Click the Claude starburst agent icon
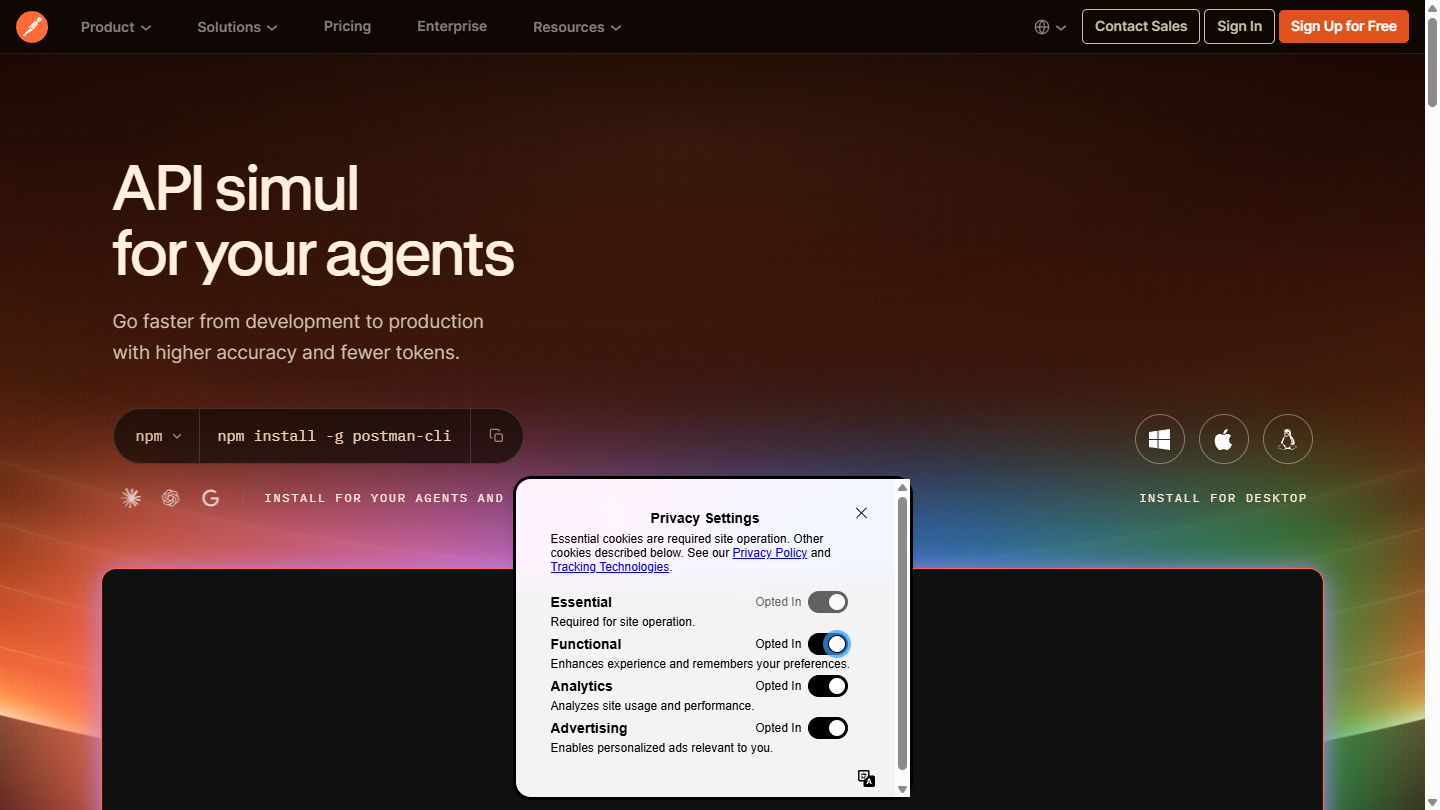 [x=131, y=498]
